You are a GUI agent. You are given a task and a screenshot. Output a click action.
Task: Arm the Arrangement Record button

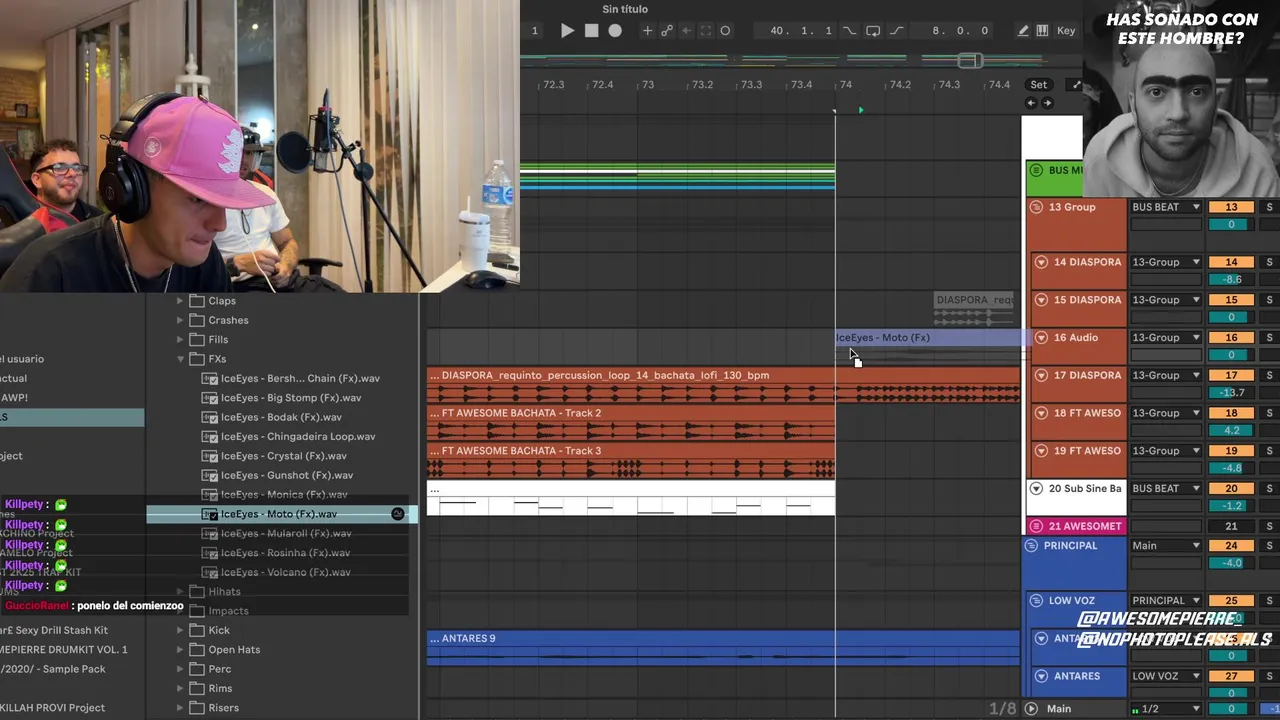point(615,31)
